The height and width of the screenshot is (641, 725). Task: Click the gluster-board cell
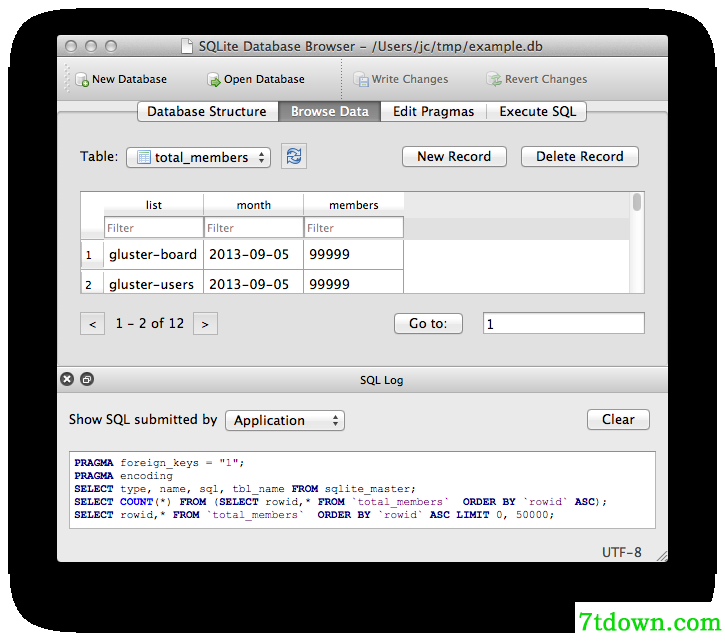click(154, 254)
